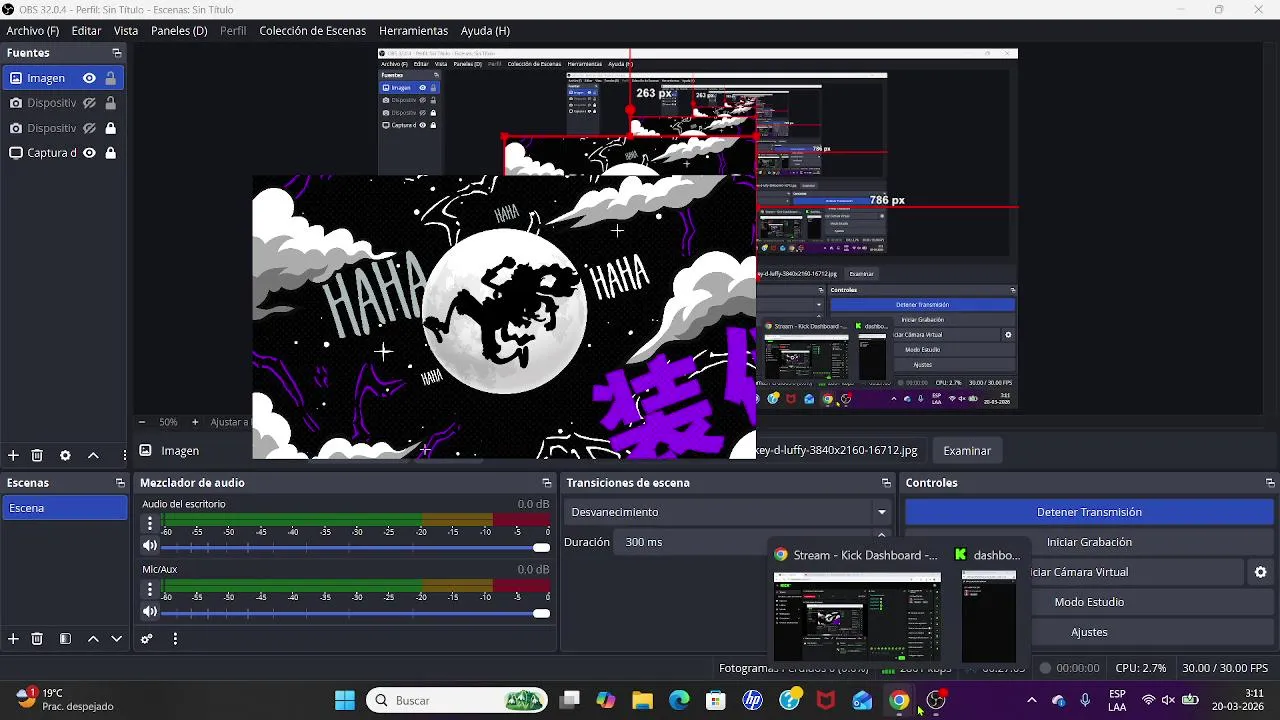
Task: Show the first Dispositiv source via crossed eye
Action: pyautogui.click(x=89, y=103)
